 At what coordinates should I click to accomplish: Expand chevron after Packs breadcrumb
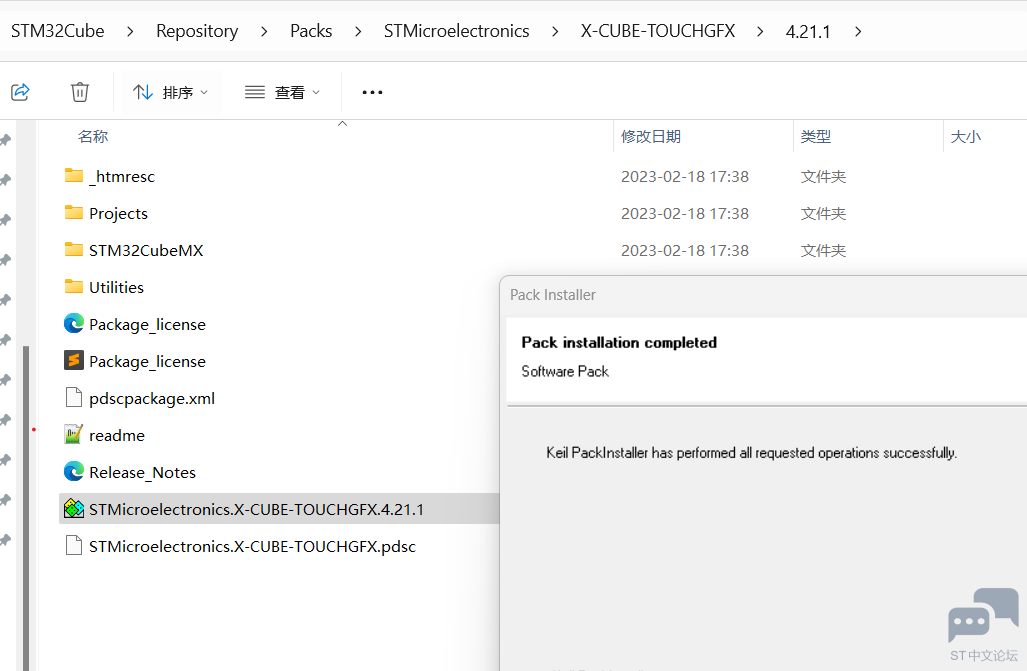click(358, 31)
